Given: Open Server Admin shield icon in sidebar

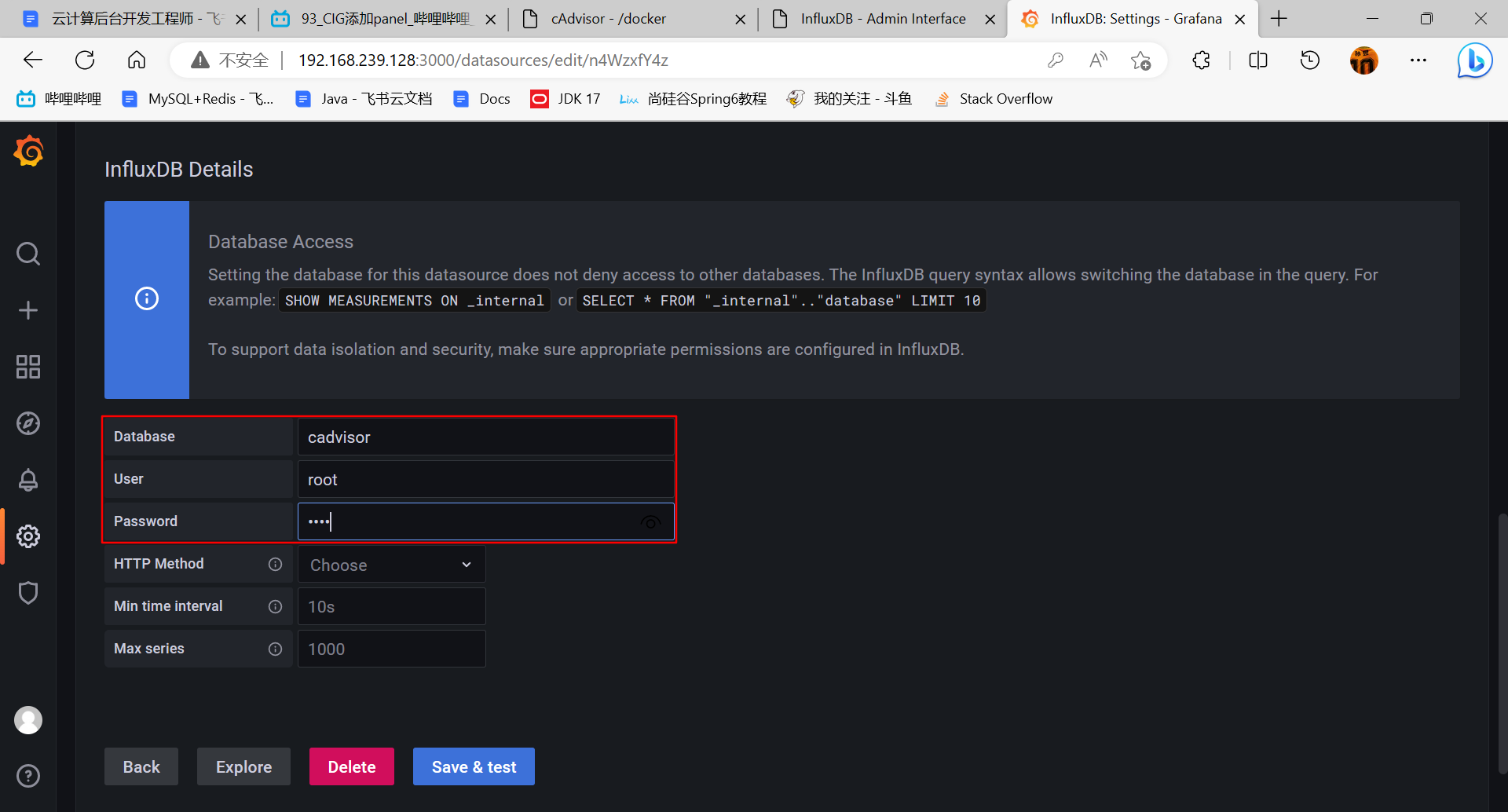Looking at the screenshot, I should pos(28,593).
